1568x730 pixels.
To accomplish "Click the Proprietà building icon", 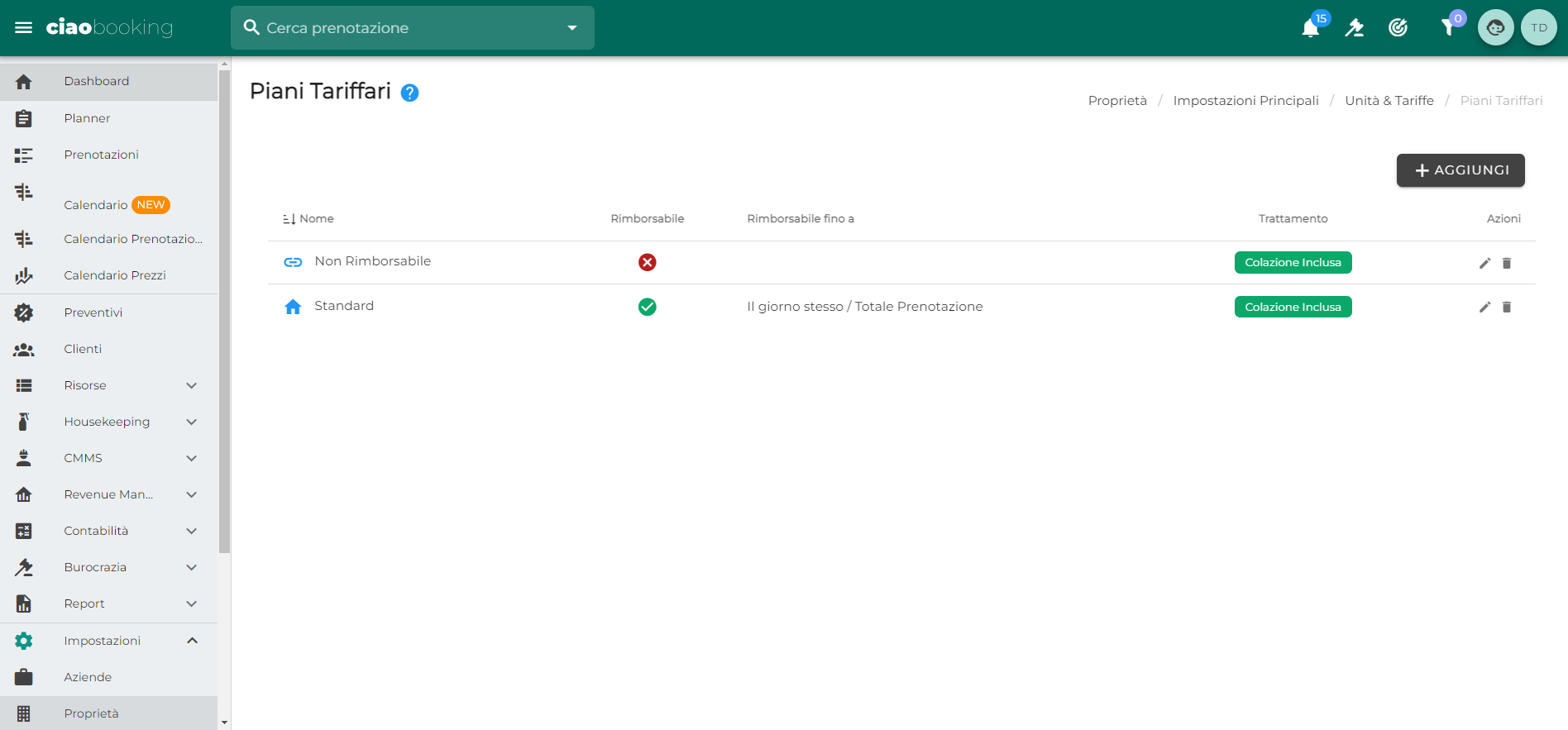I will click(24, 713).
